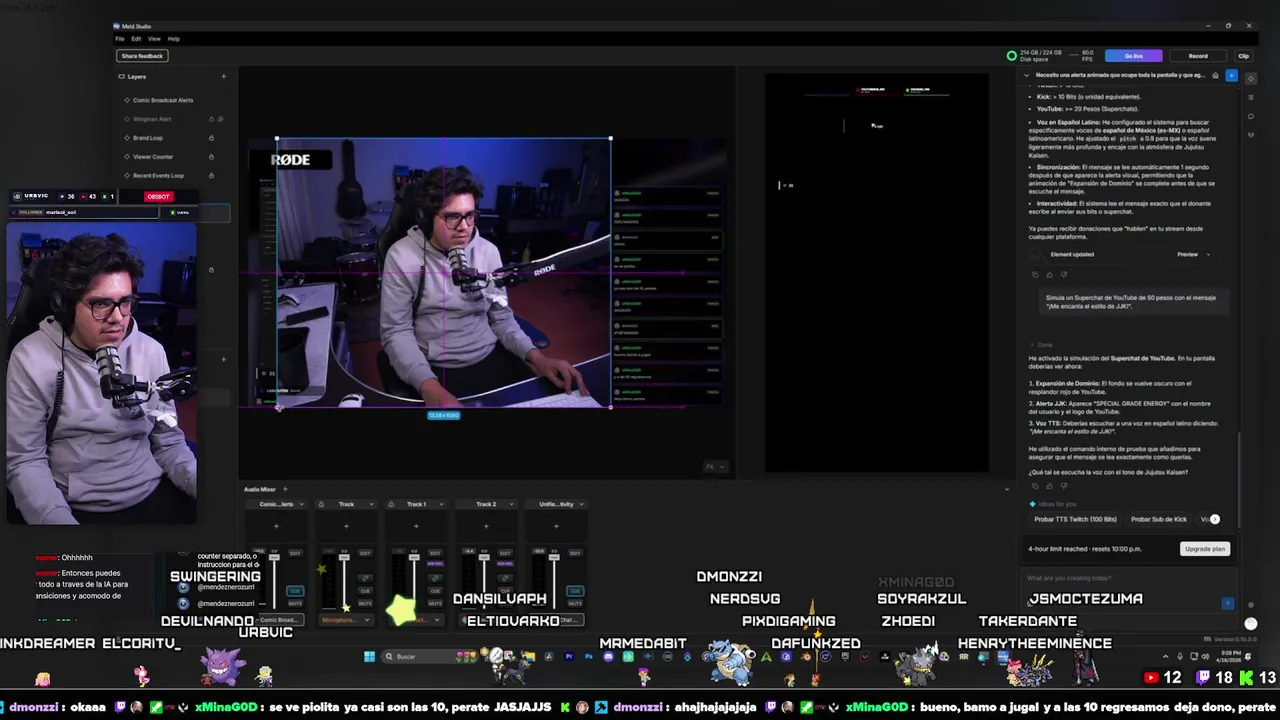Open the Edit menu

point(136,39)
